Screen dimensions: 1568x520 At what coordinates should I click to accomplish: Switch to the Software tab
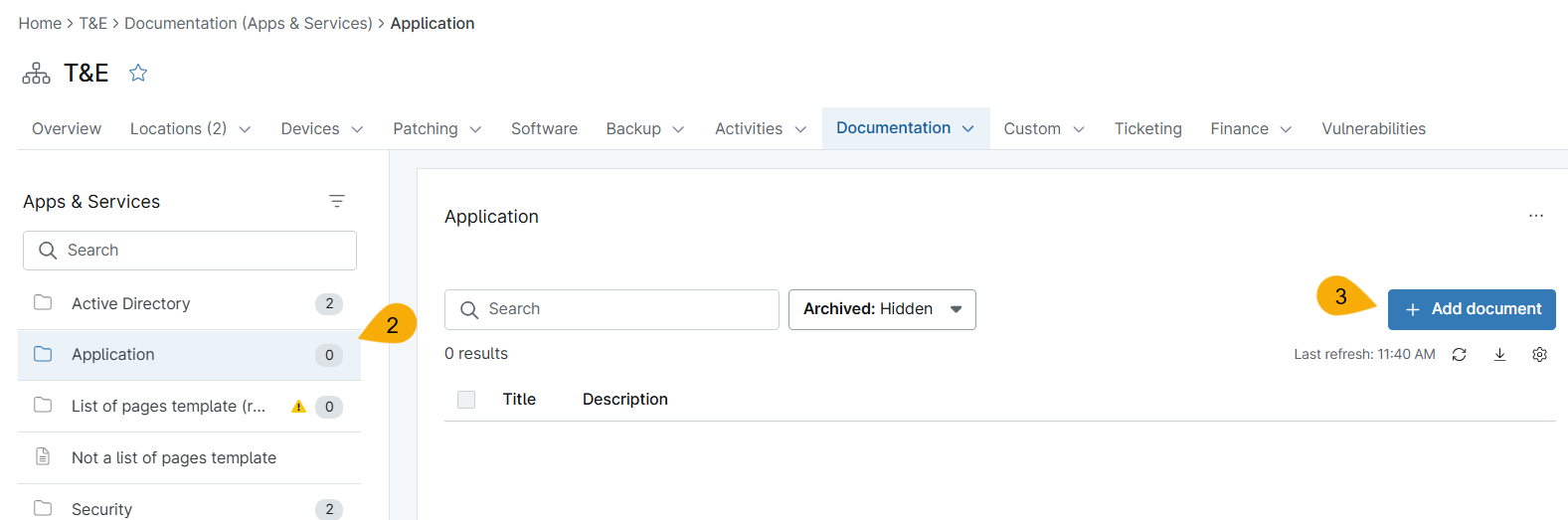point(544,129)
